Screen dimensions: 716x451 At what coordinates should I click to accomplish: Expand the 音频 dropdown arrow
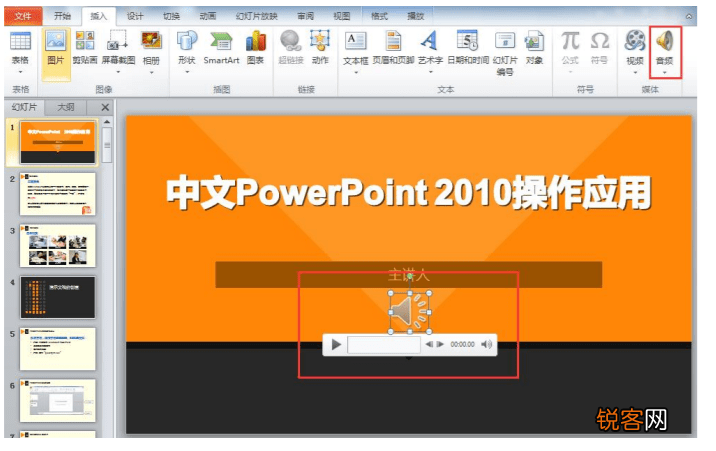pos(665,73)
